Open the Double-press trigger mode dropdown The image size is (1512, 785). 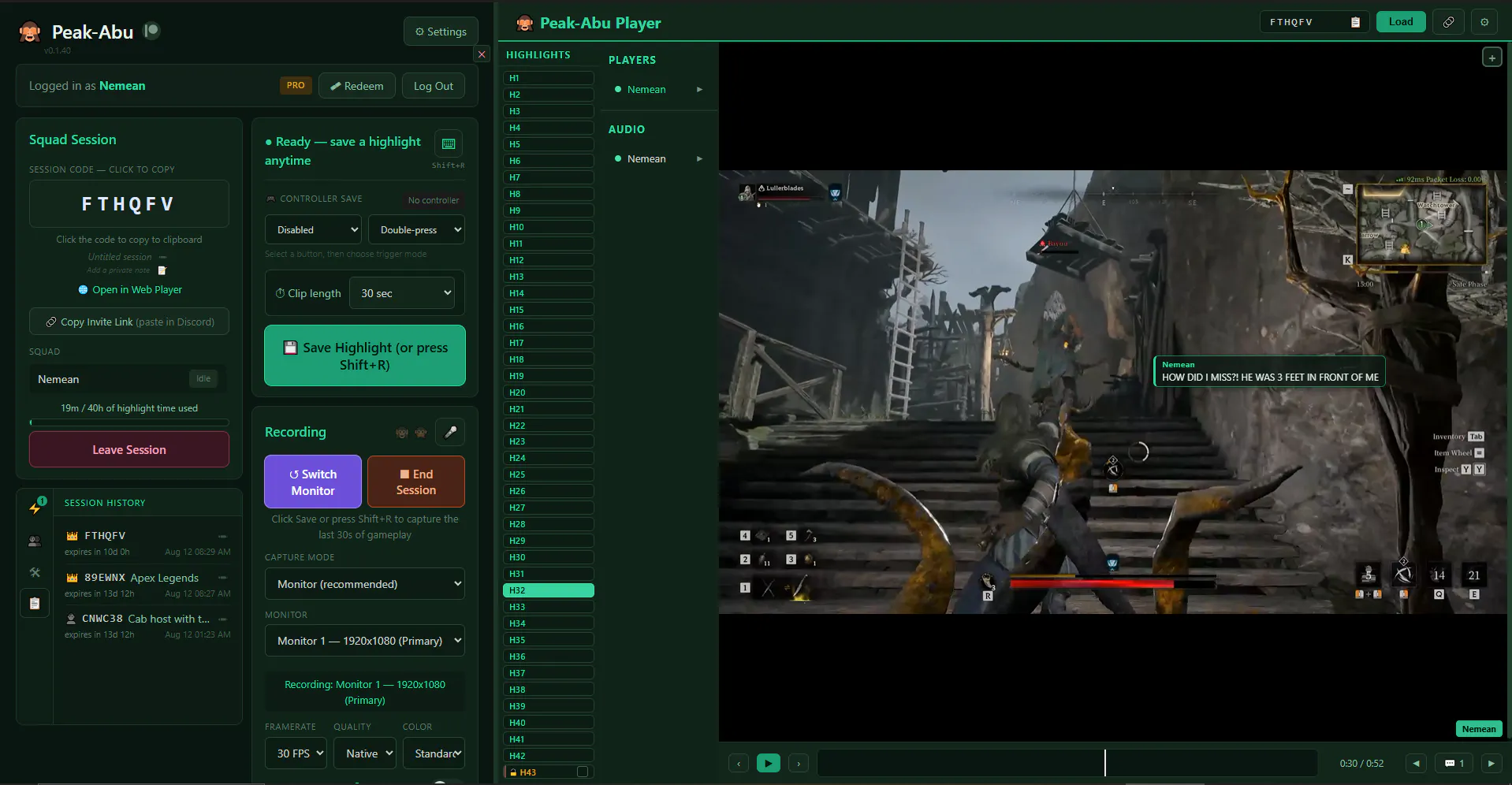[416, 230]
